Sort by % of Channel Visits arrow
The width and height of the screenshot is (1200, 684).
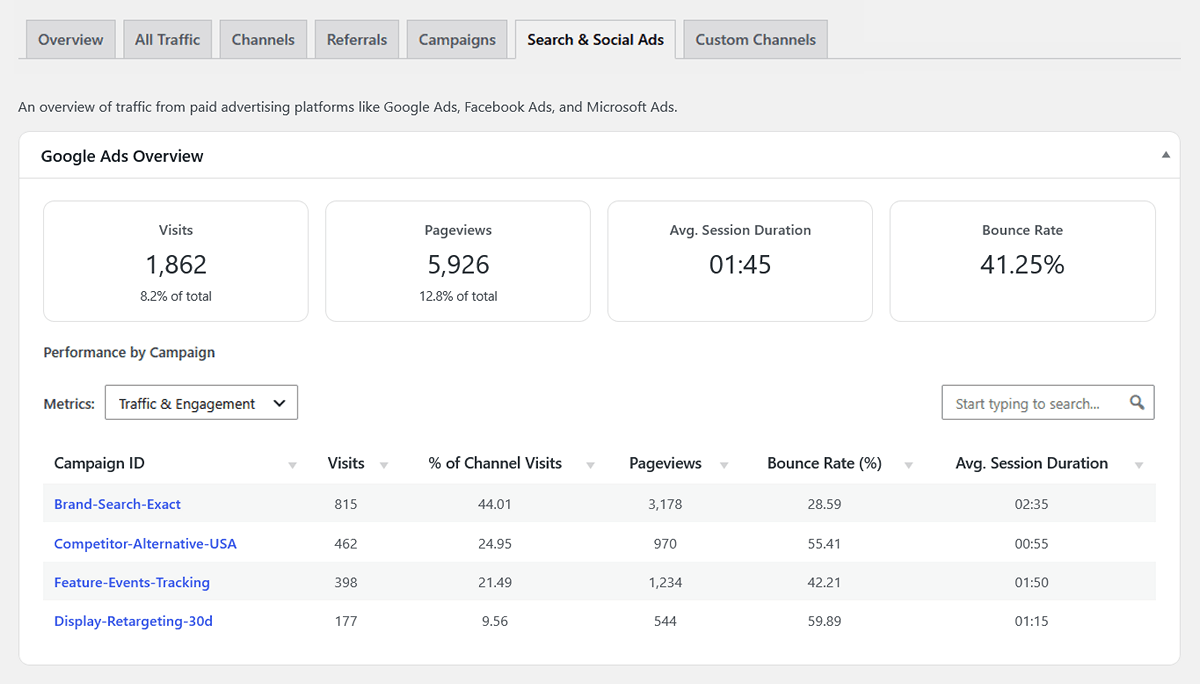pos(590,465)
